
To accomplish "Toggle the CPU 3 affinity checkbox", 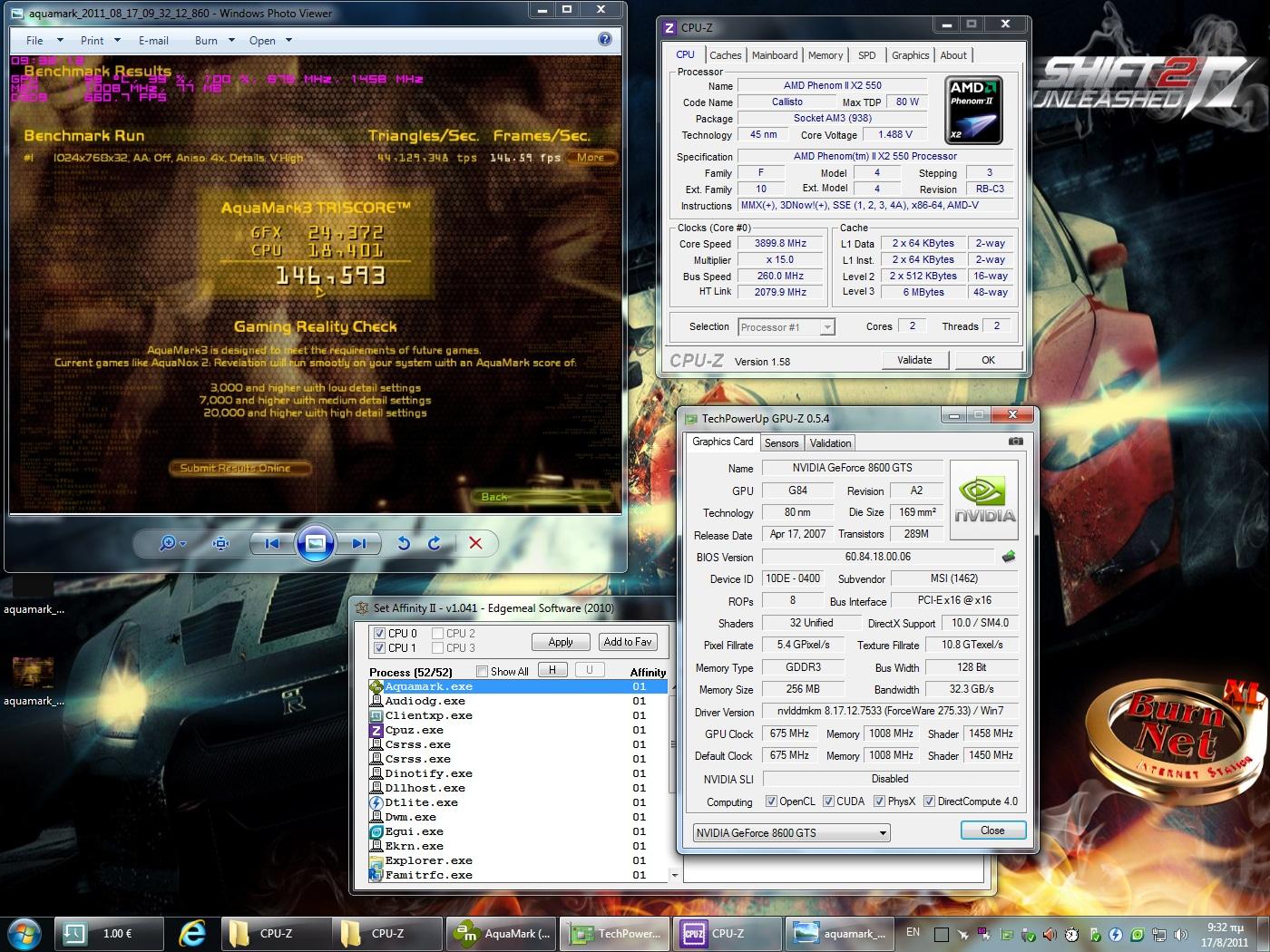I will click(x=438, y=647).
